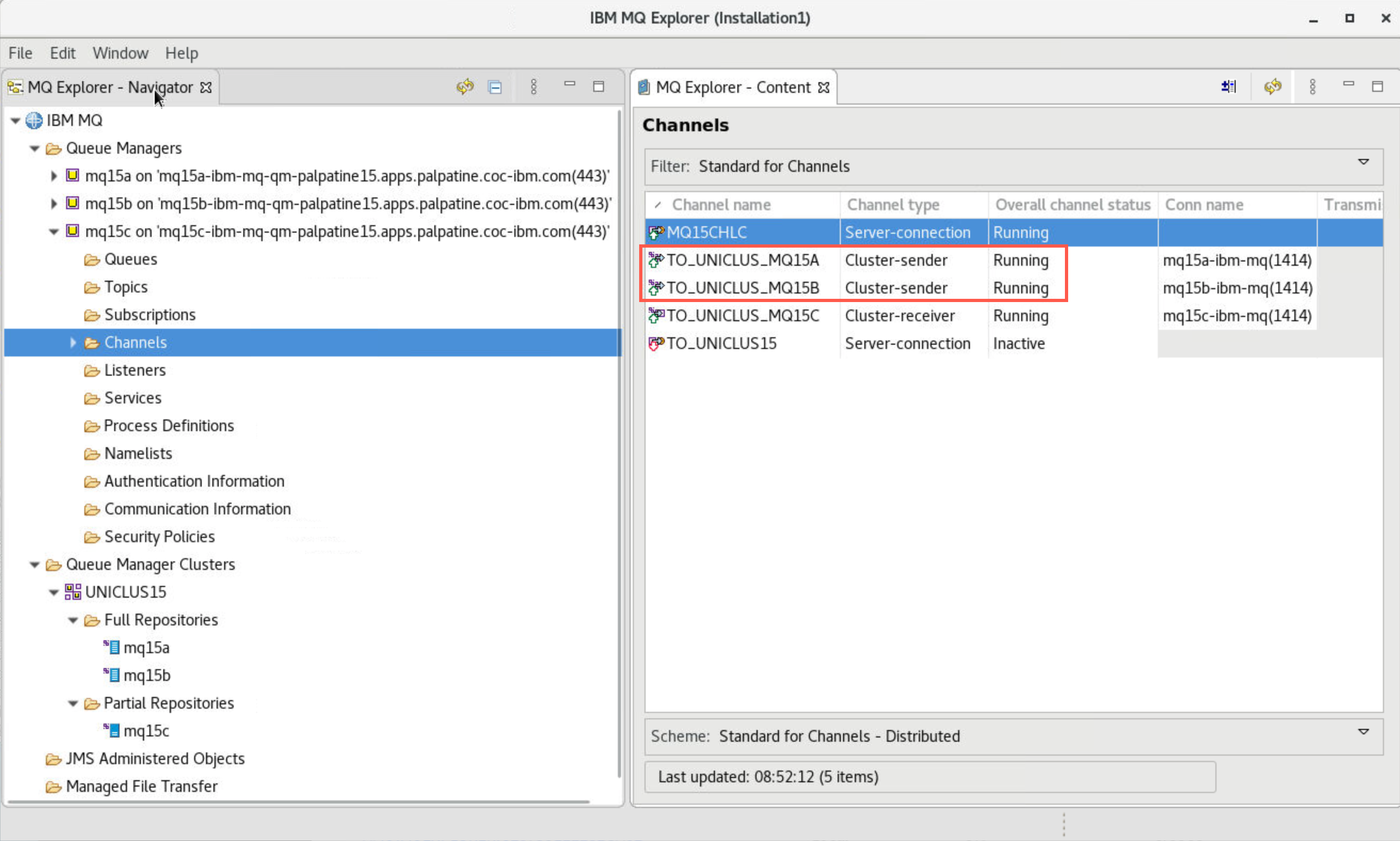Select JMS Administered Objects
The width and height of the screenshot is (1400, 841).
coord(155,759)
